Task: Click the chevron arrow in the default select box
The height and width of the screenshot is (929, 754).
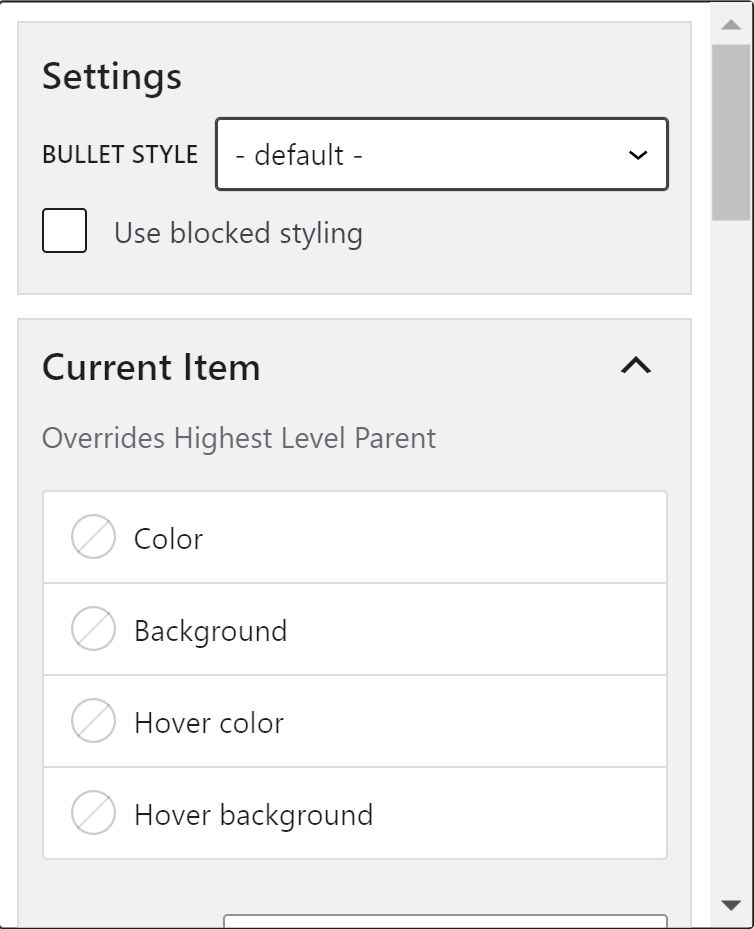Action: 637,156
